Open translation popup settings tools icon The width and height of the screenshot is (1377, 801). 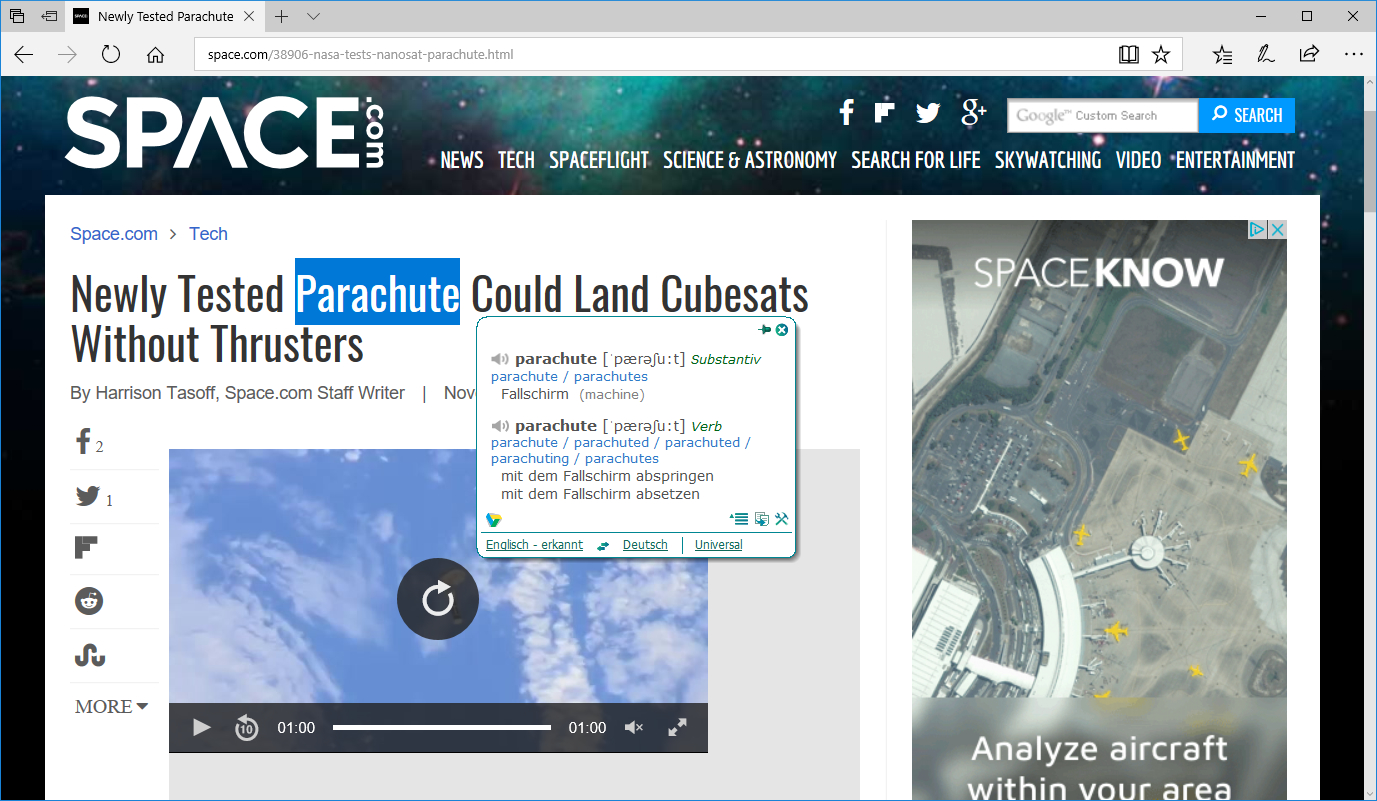click(782, 519)
